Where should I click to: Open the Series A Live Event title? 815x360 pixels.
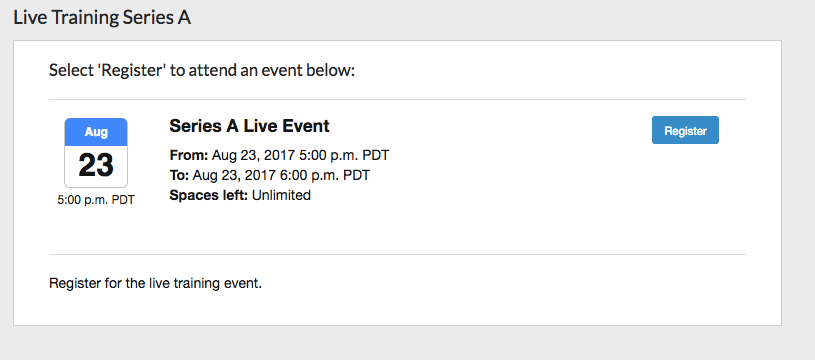pos(249,126)
